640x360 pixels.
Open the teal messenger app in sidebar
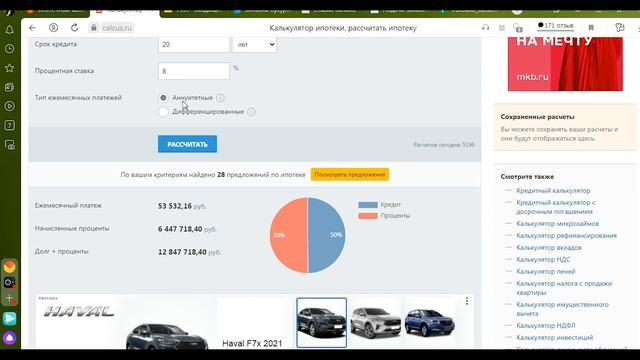tap(9, 318)
